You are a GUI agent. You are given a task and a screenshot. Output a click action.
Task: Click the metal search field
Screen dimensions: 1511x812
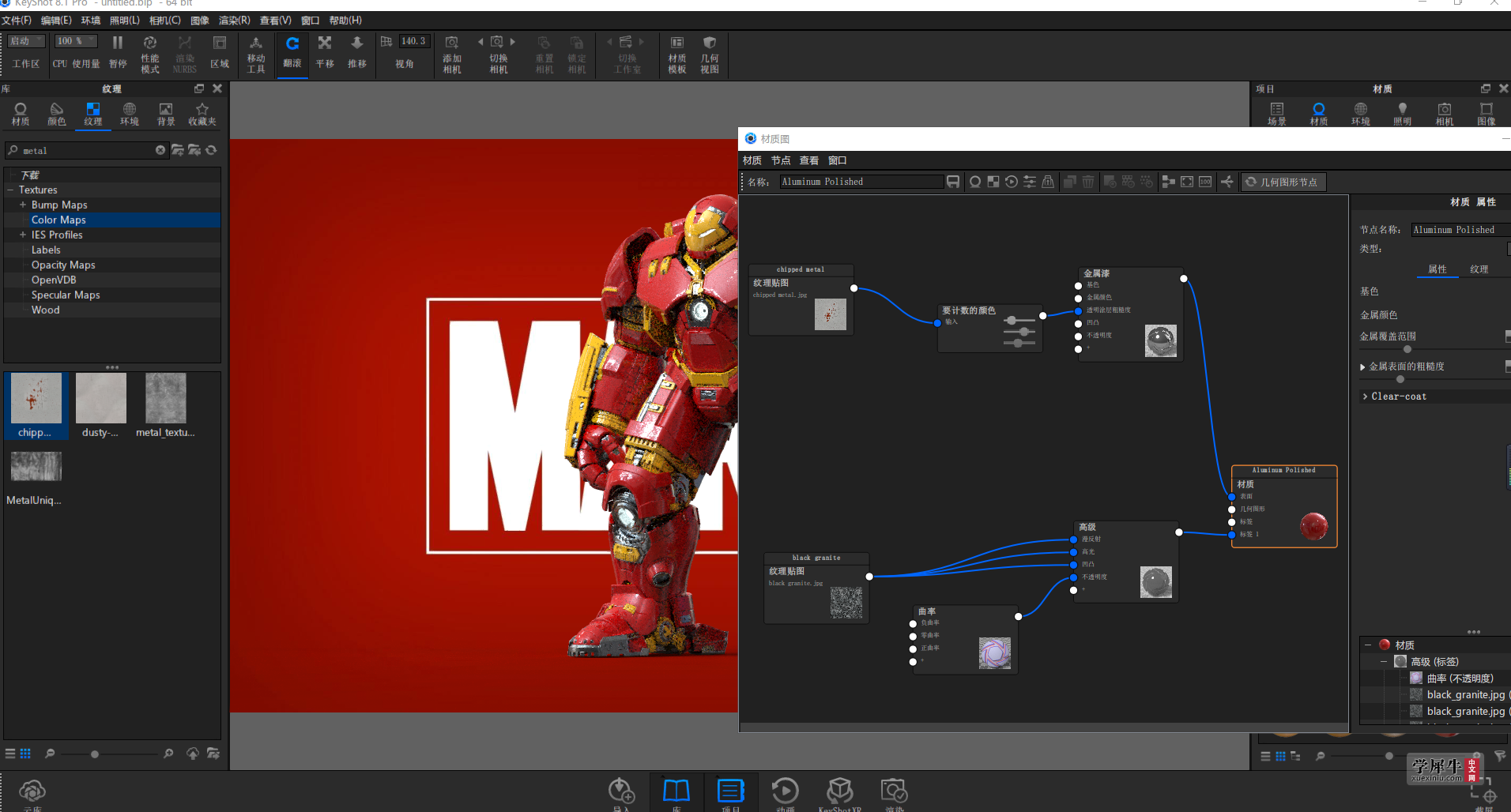(x=86, y=150)
